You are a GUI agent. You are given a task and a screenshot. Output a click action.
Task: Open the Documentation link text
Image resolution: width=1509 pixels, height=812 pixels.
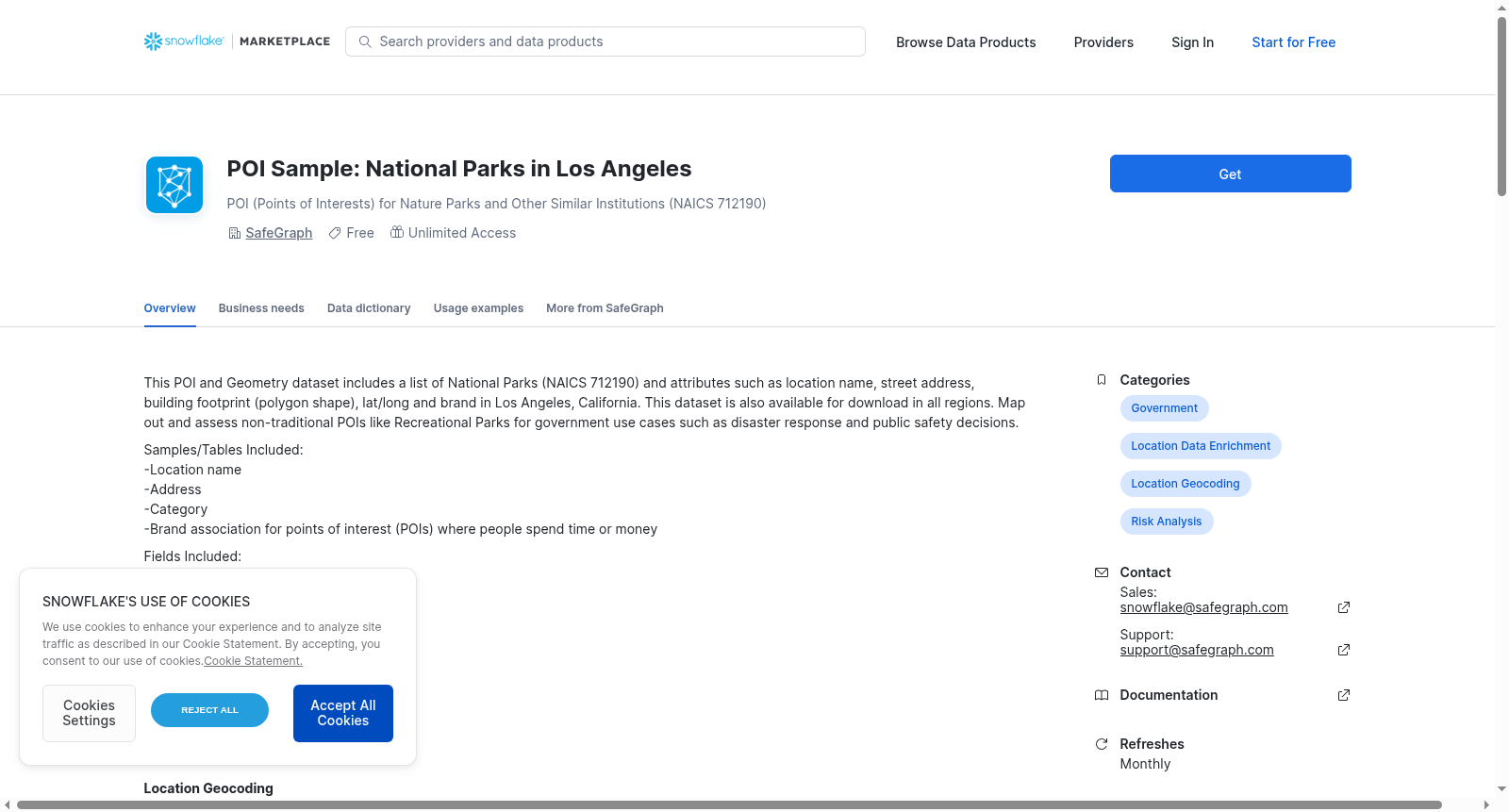1169,695
